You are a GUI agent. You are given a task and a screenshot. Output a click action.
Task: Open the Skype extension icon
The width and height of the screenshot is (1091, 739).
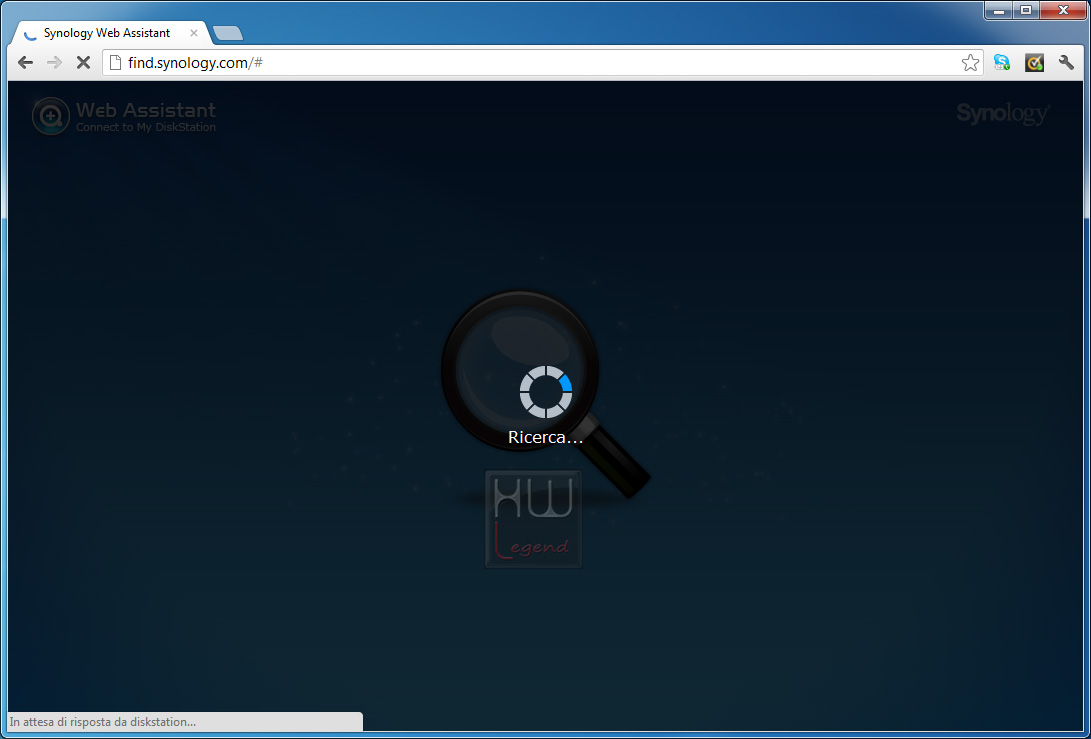click(x=1002, y=63)
